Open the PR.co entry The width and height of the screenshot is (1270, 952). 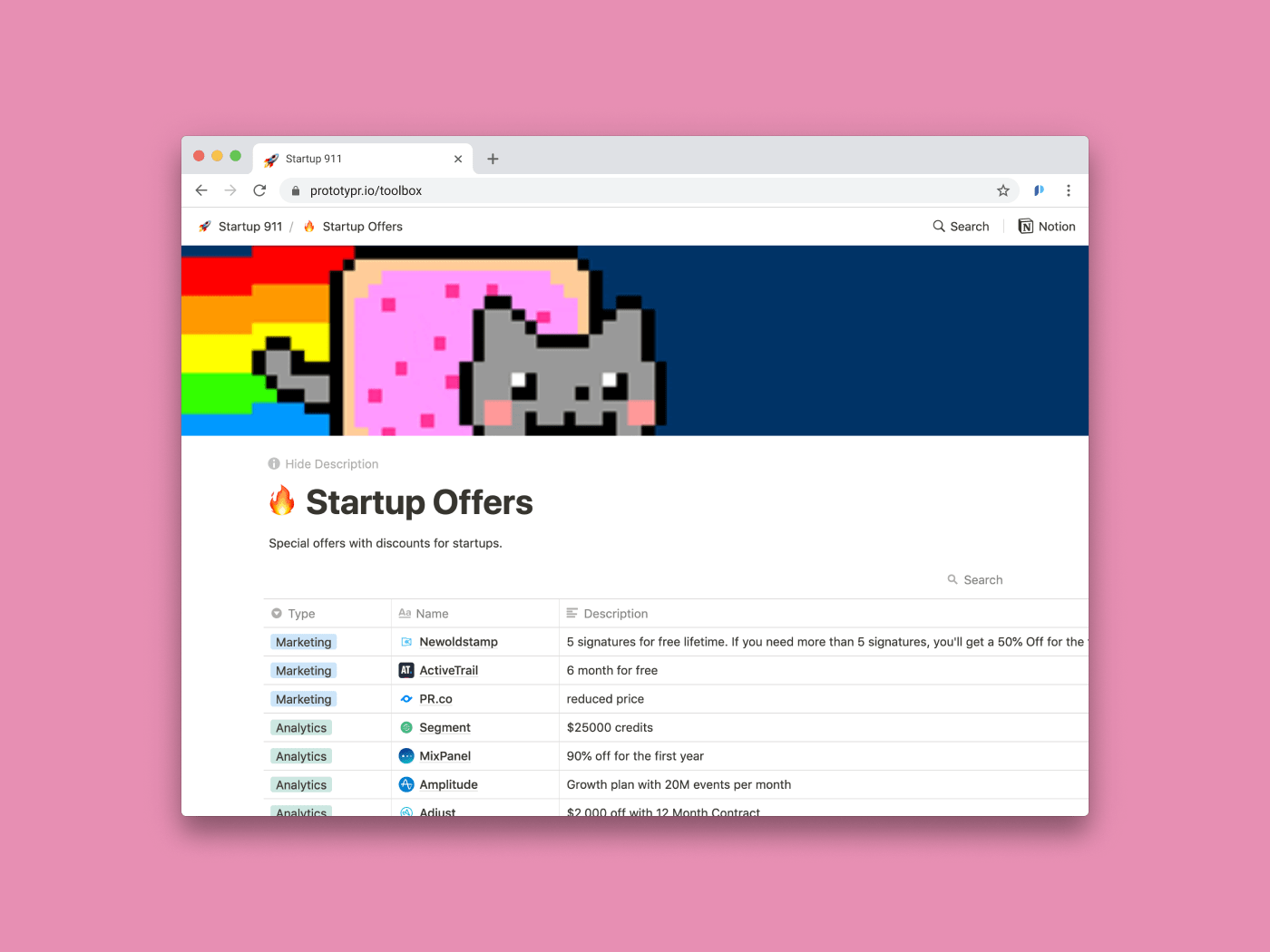pos(436,699)
